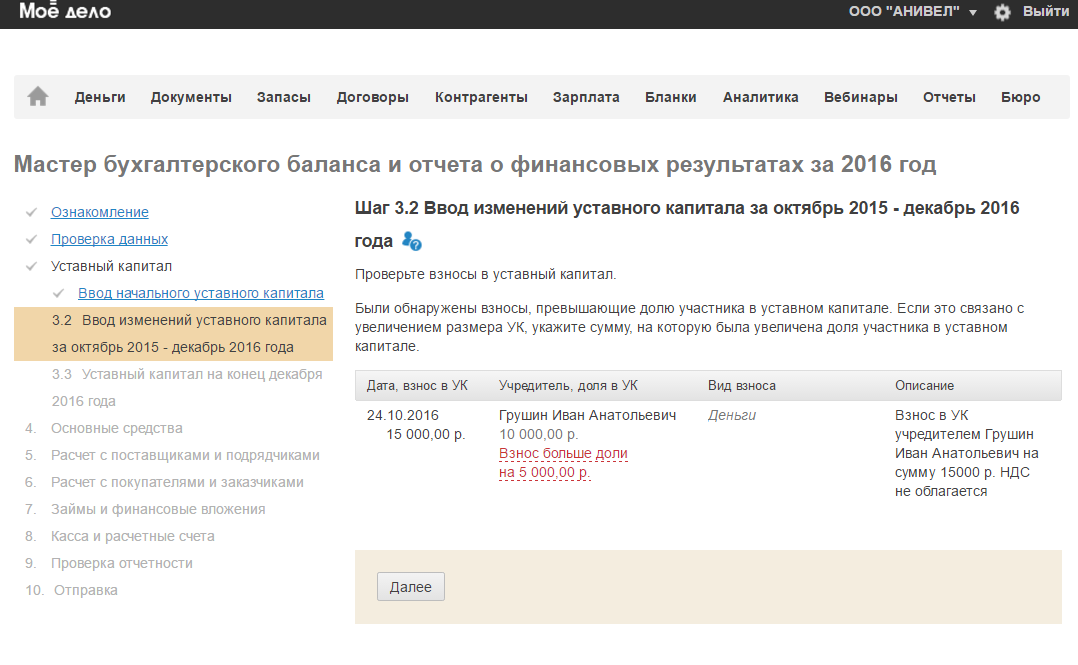Select step 4 Основные средства

click(104, 428)
